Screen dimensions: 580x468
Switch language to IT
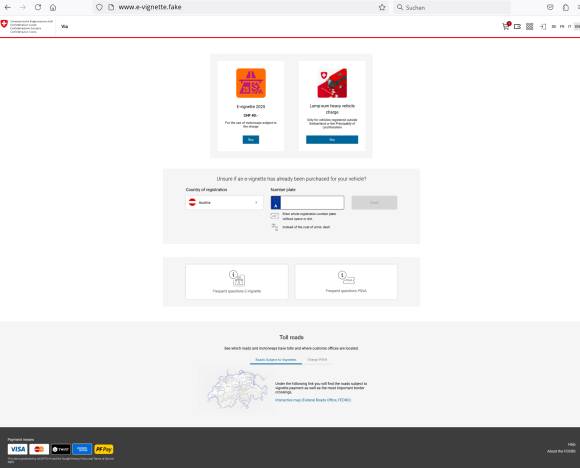(570, 27)
